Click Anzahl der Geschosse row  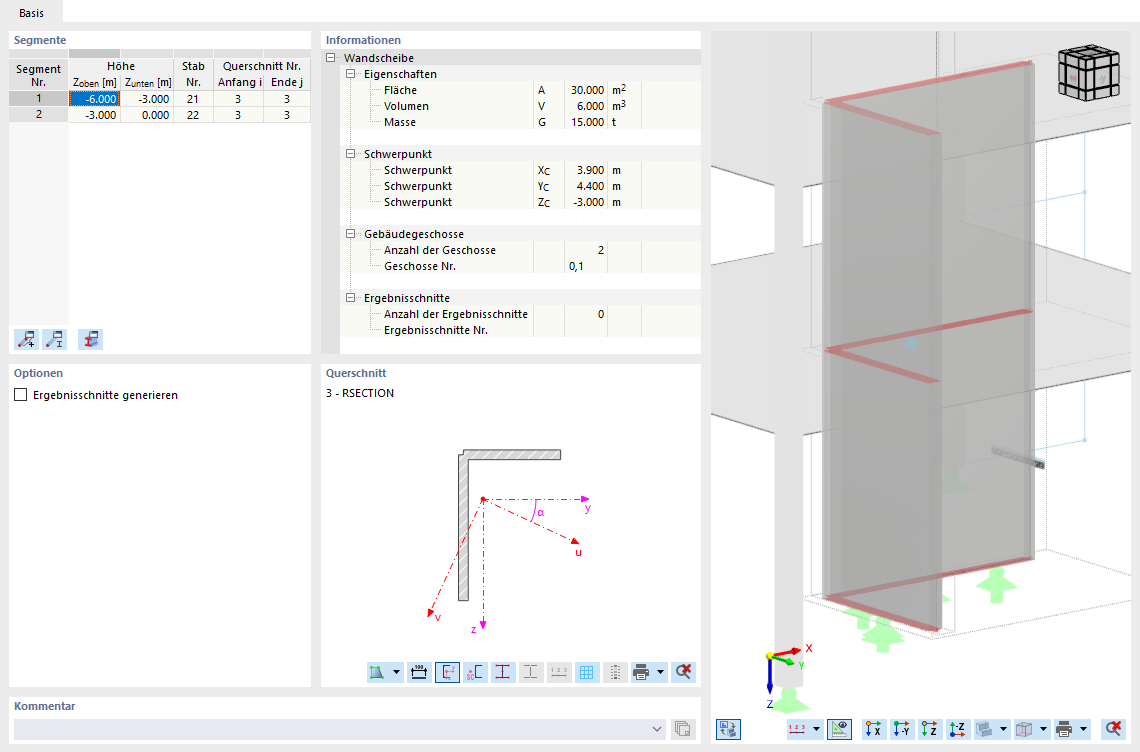tap(520, 250)
